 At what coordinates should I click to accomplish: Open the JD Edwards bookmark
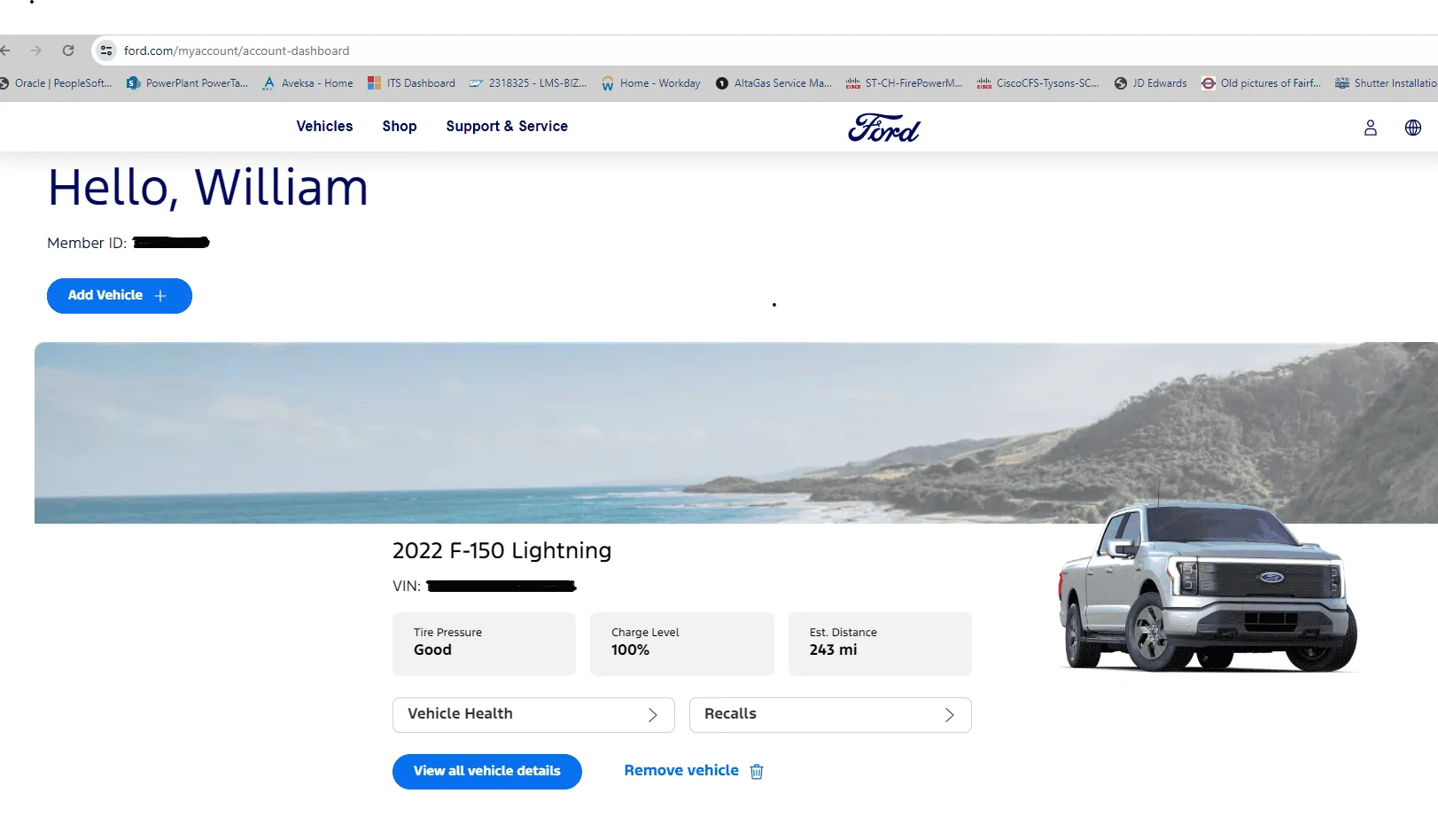[x=1151, y=83]
